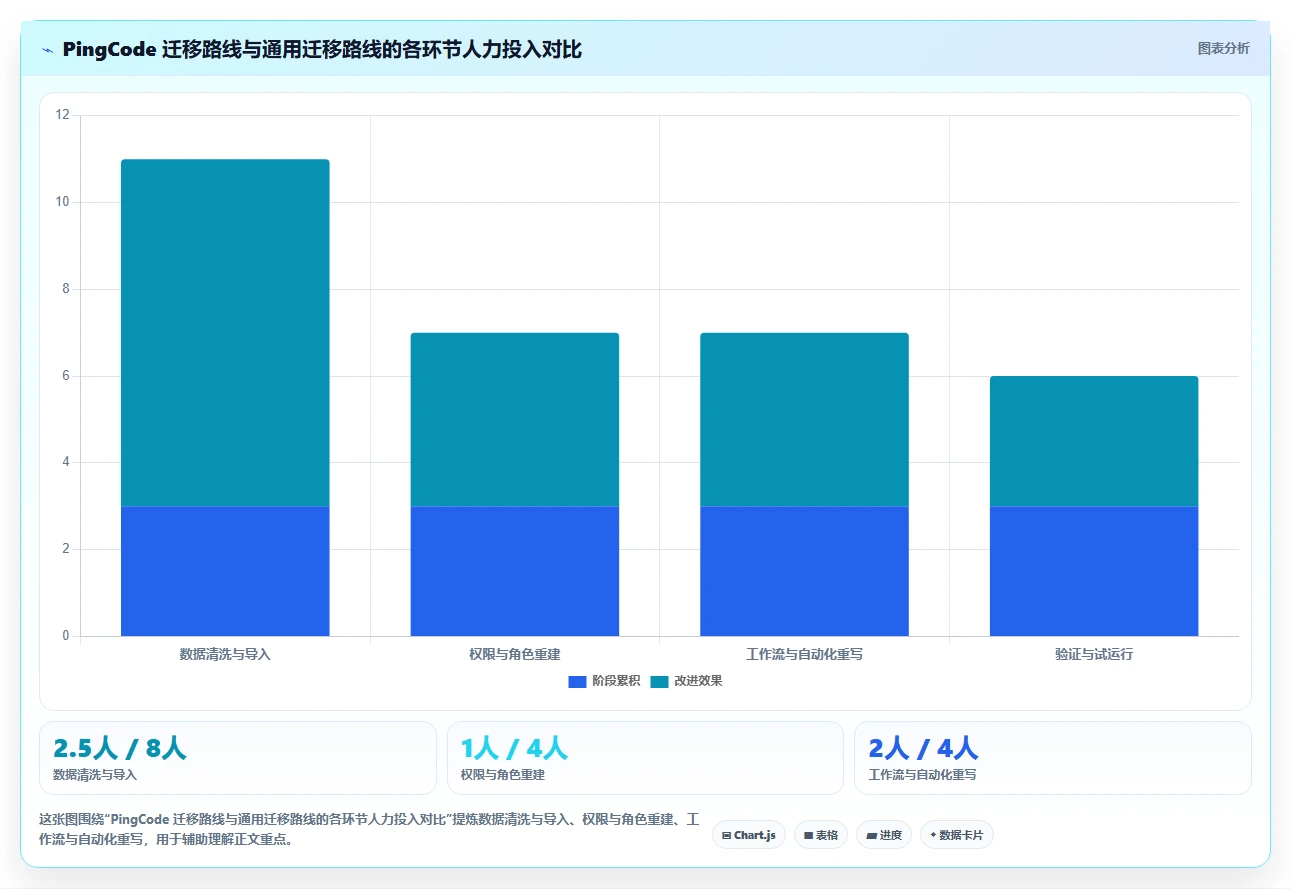Click the blue bar segment for 验证与试运行

1094,571
